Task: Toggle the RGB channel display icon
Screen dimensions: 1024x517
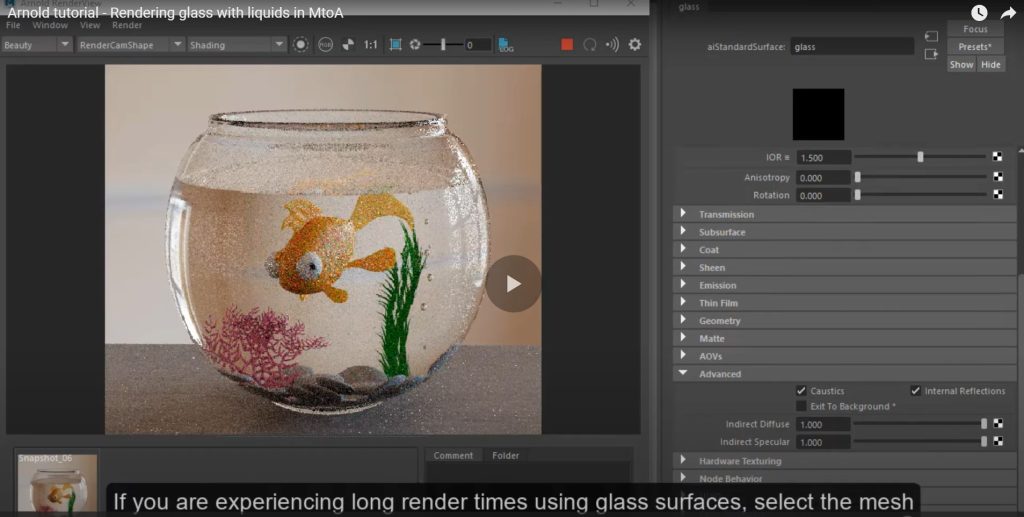Action: 325,44
